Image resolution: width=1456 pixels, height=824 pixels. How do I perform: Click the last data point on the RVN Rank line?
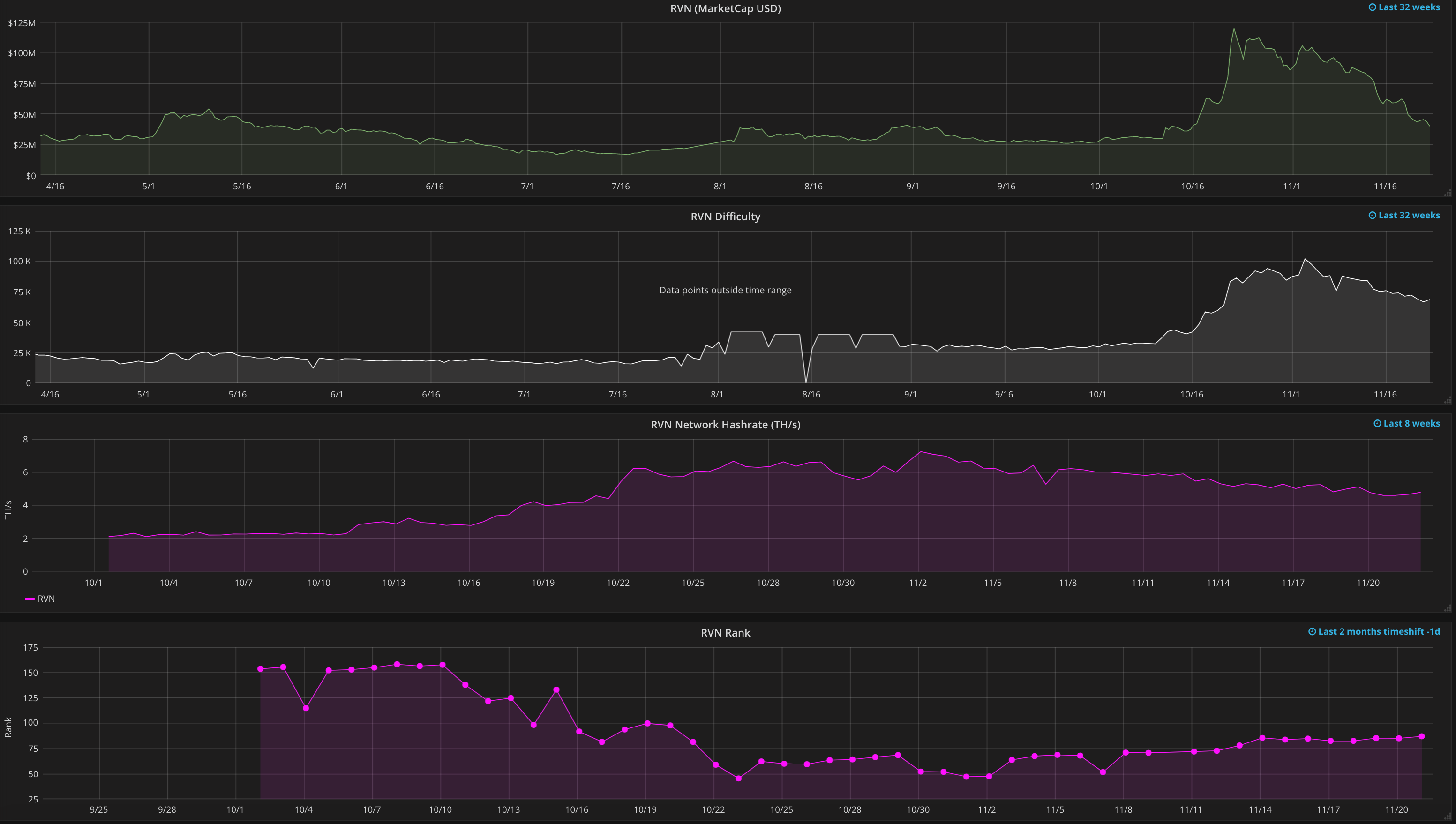pos(1421,736)
